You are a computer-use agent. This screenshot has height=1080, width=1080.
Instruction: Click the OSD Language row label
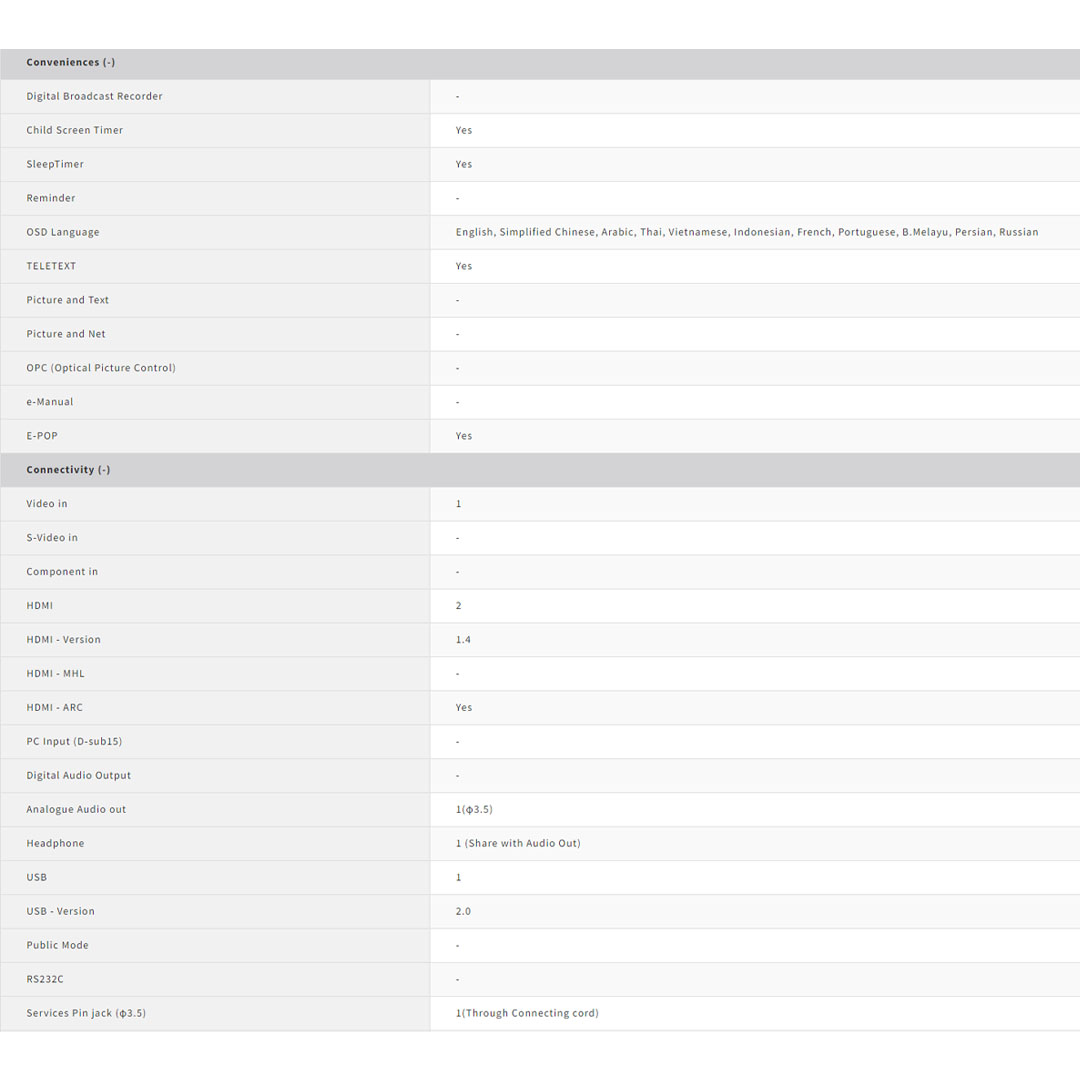[63, 232]
